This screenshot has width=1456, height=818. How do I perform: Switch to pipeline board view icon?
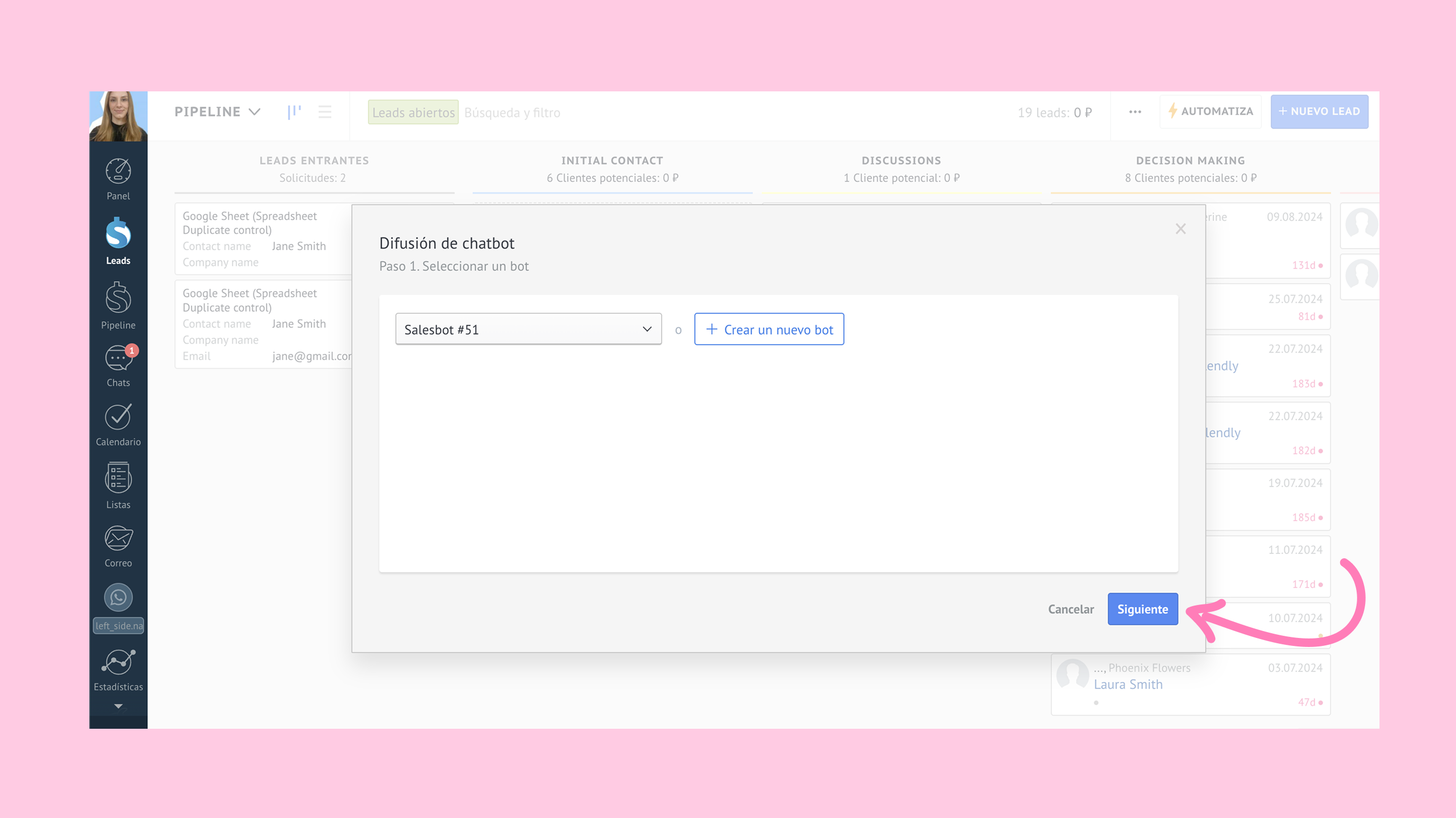(x=294, y=112)
